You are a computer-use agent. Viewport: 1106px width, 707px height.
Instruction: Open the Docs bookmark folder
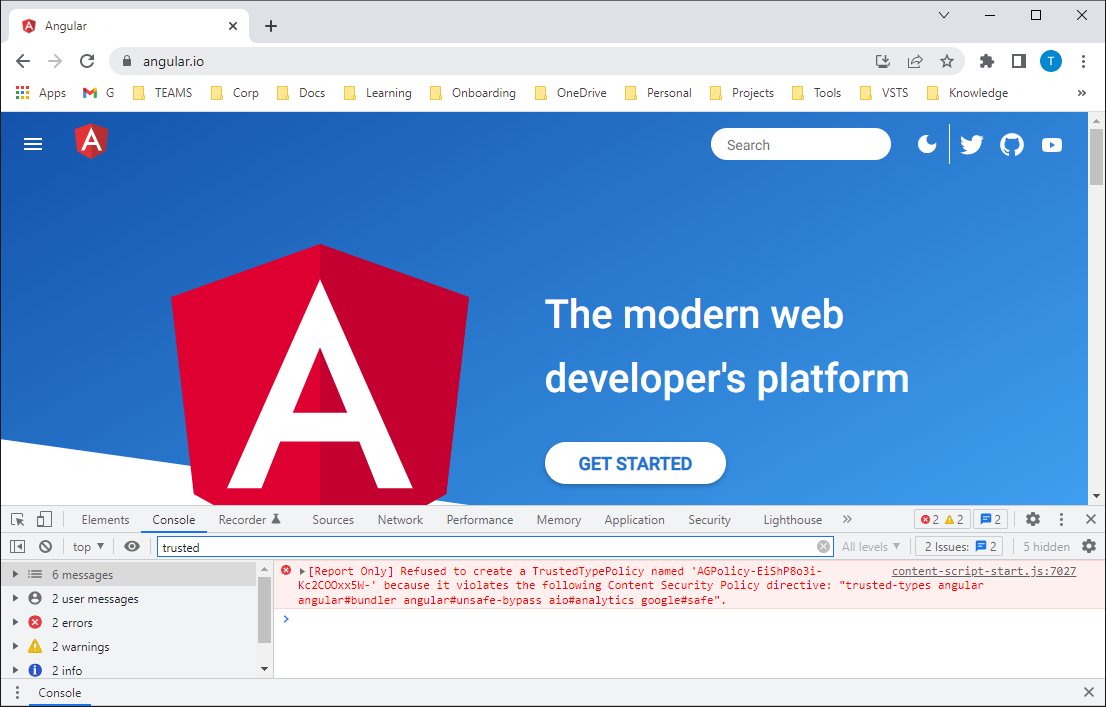coord(301,92)
